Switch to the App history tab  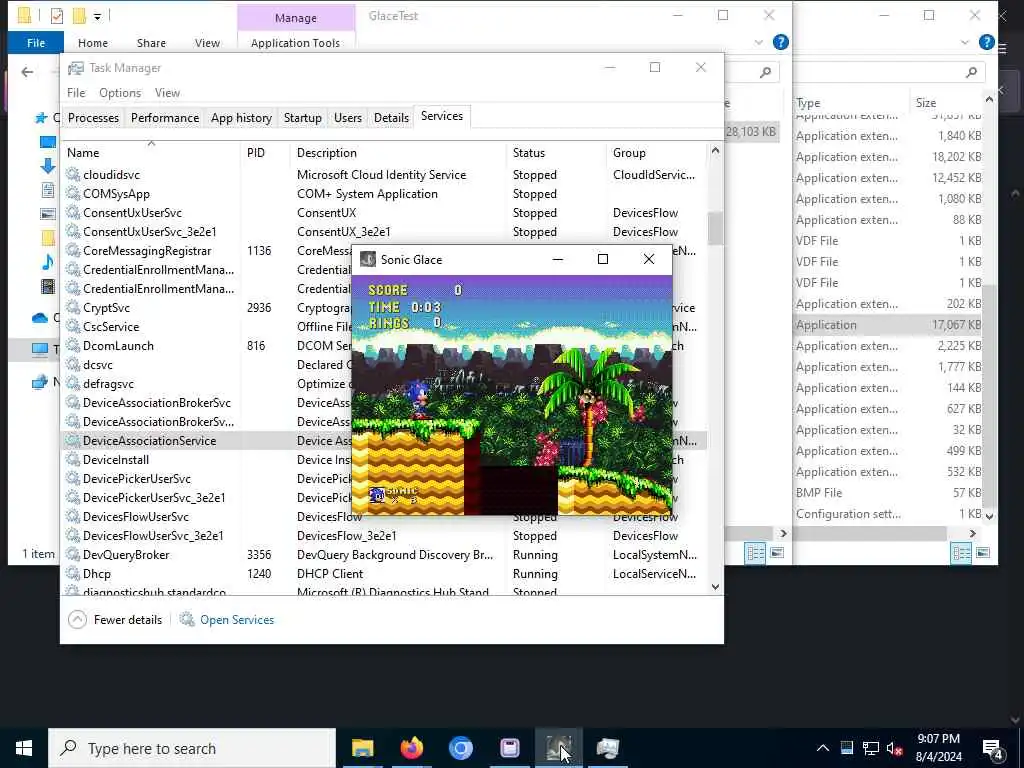pyautogui.click(x=241, y=118)
